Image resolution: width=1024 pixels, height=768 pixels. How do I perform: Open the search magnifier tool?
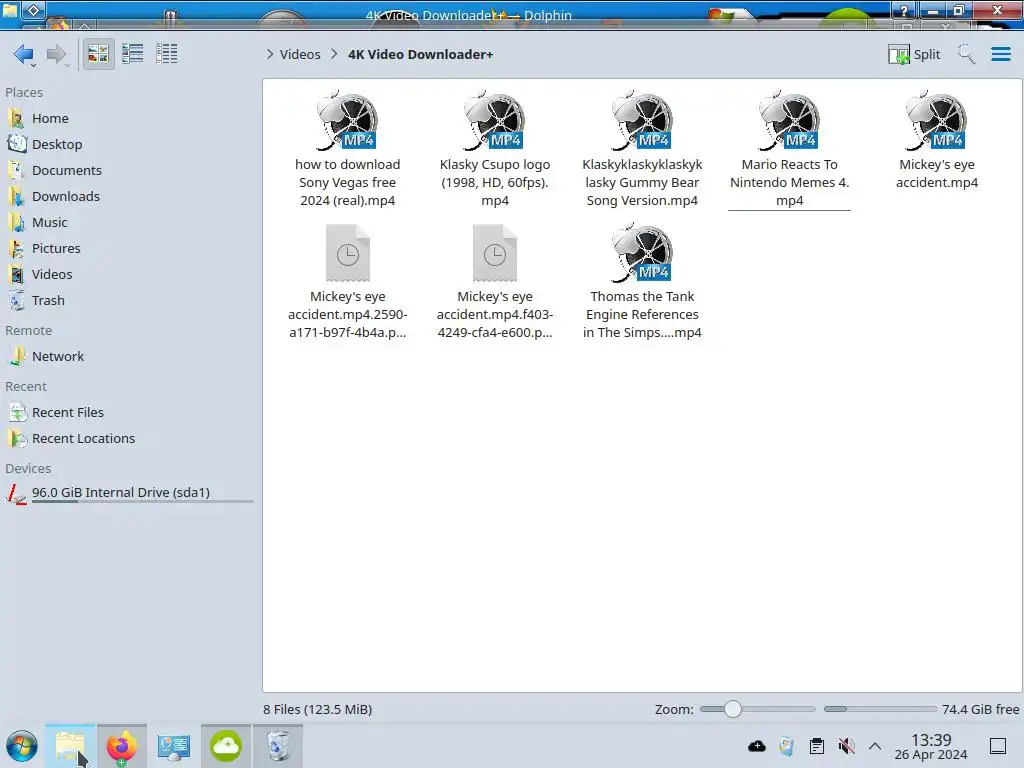pos(966,54)
